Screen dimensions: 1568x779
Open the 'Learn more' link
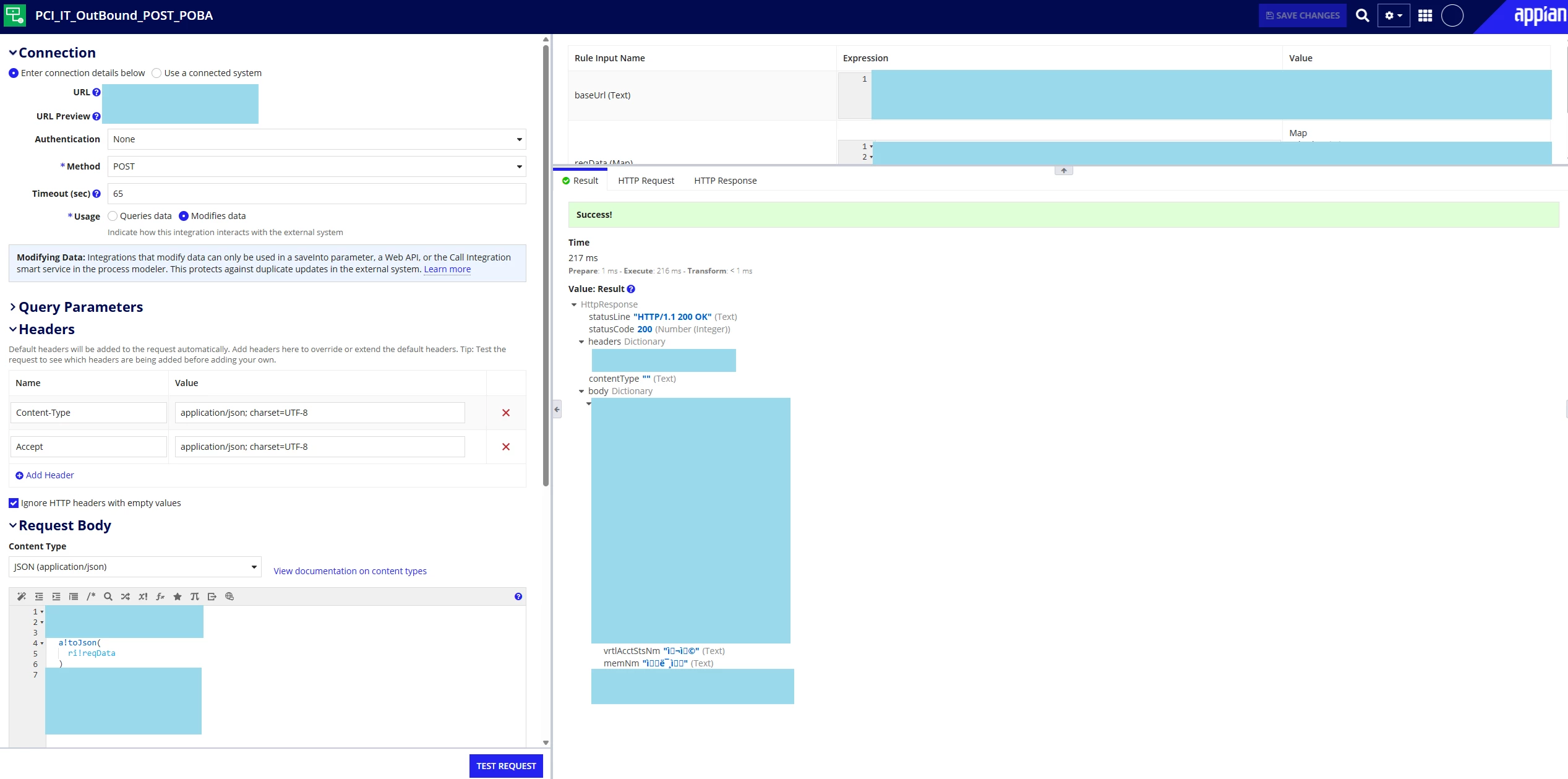pyautogui.click(x=447, y=269)
